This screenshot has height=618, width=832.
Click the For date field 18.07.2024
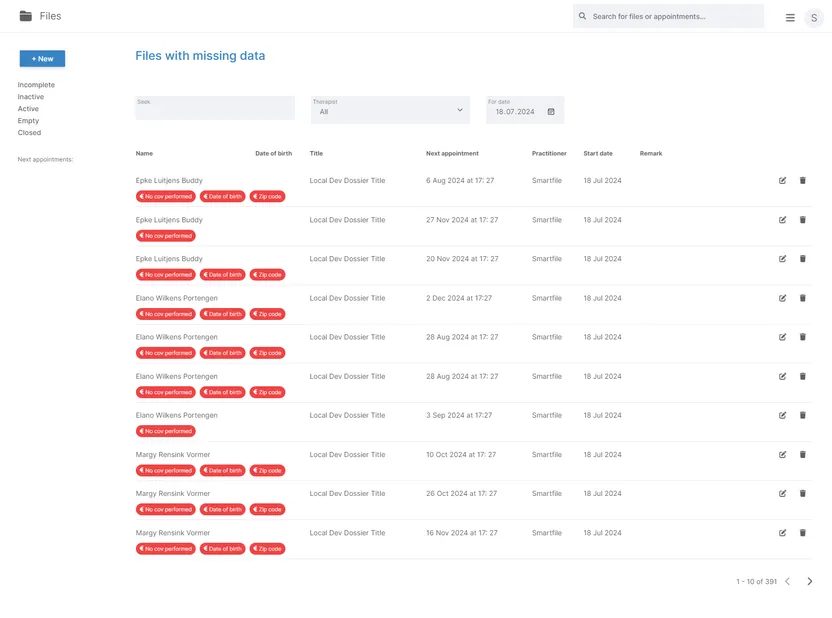coord(525,110)
